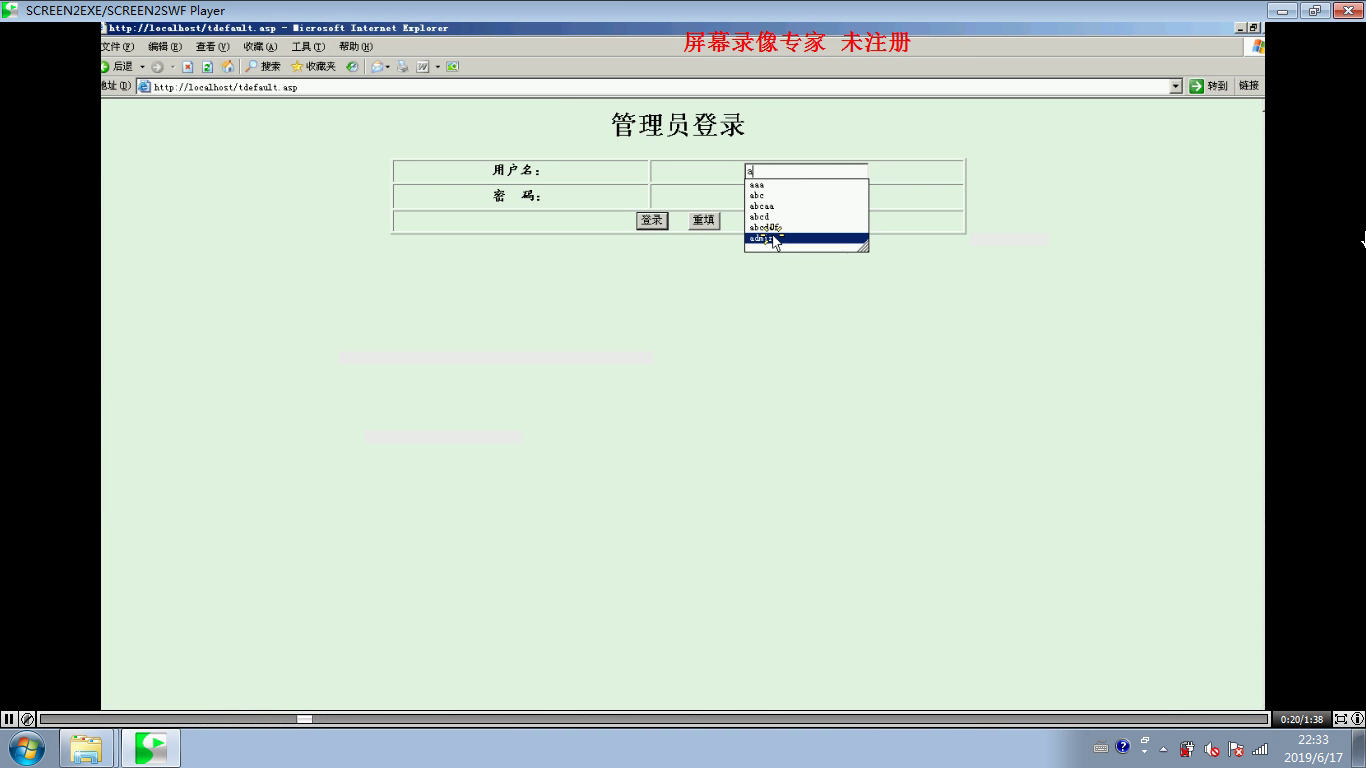1366x768 pixels.
Task: Click the Mail envelope toolbar icon
Action: coord(376,67)
